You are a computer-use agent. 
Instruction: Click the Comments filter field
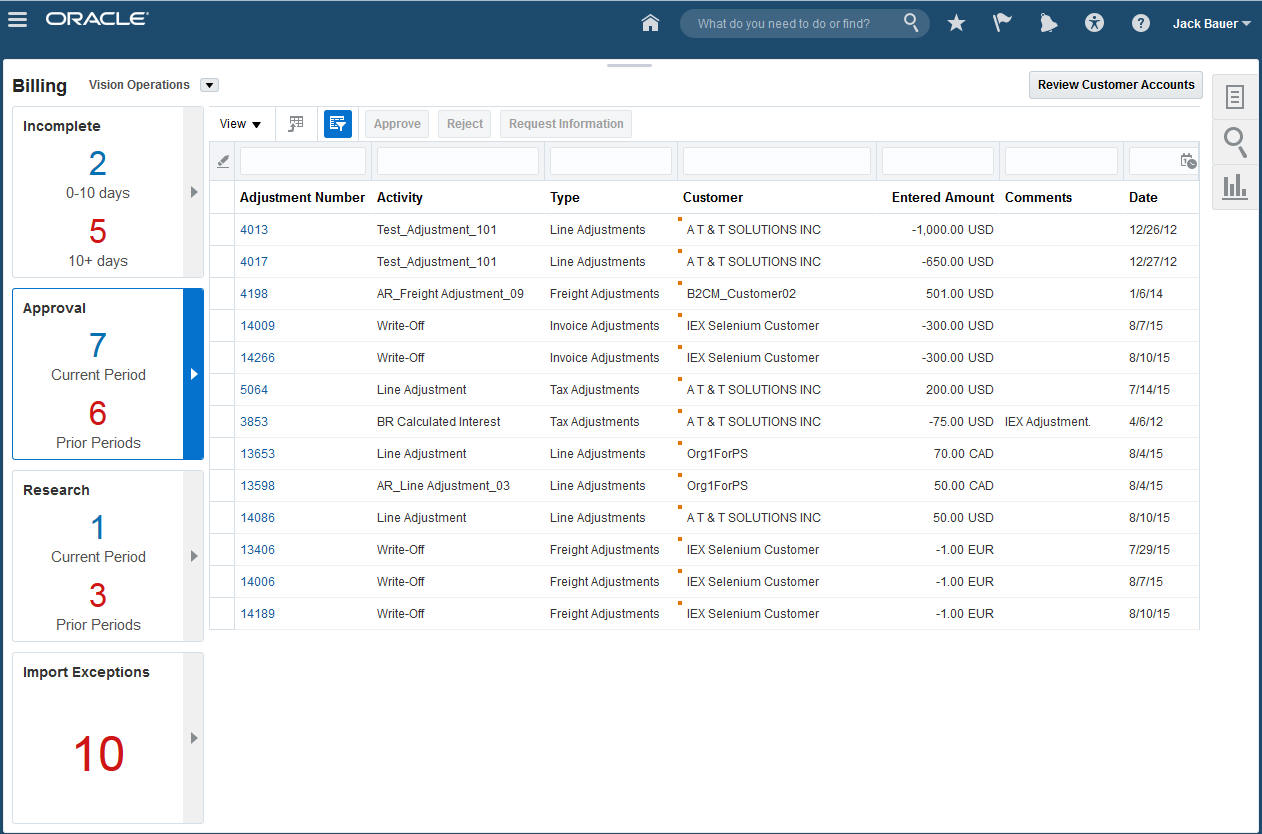click(1061, 161)
